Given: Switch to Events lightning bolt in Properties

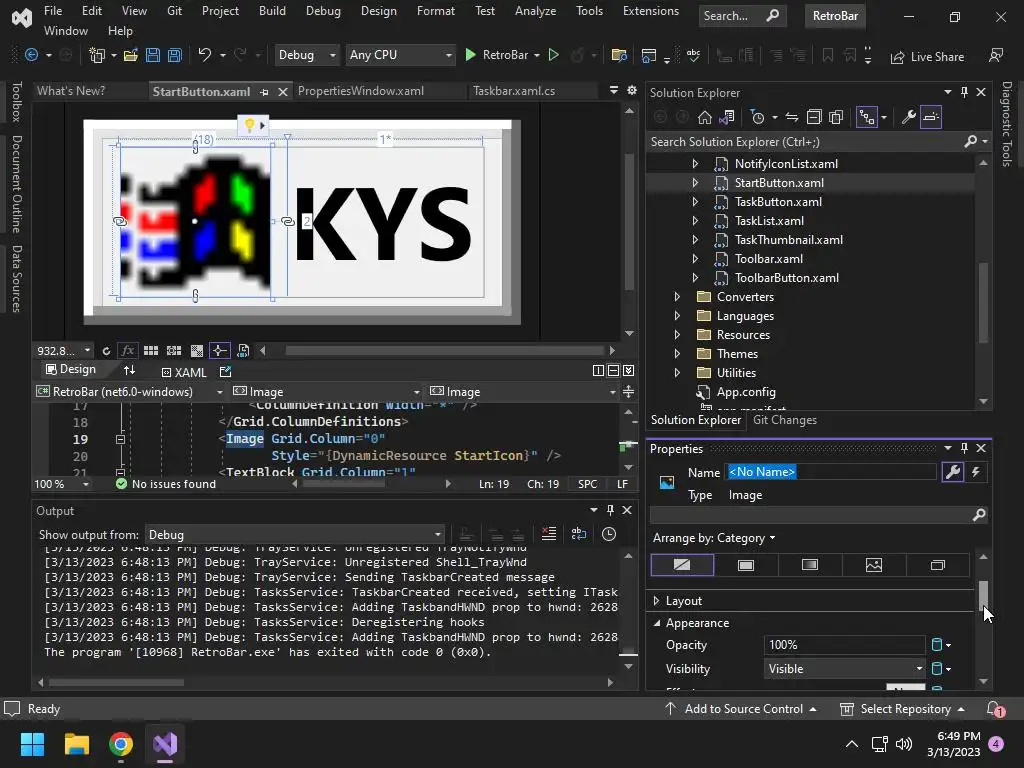Looking at the screenshot, I should click(x=976, y=472).
